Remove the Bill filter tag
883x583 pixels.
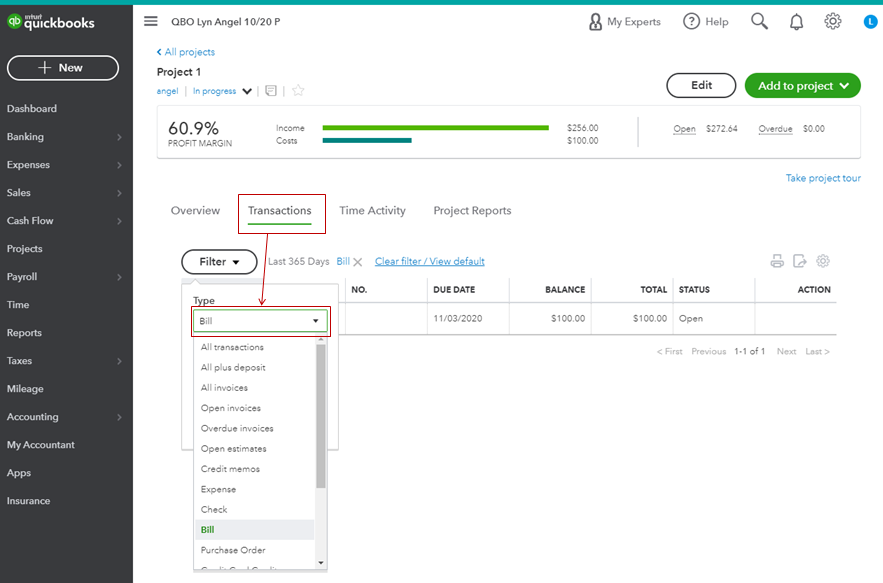[358, 262]
